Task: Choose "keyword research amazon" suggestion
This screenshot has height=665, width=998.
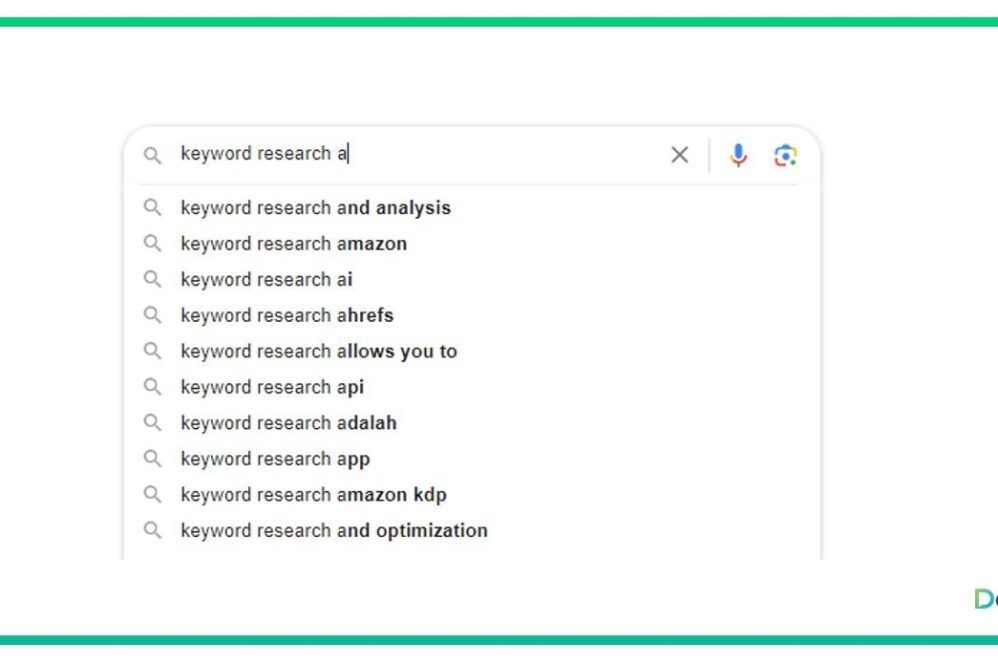Action: coord(293,244)
